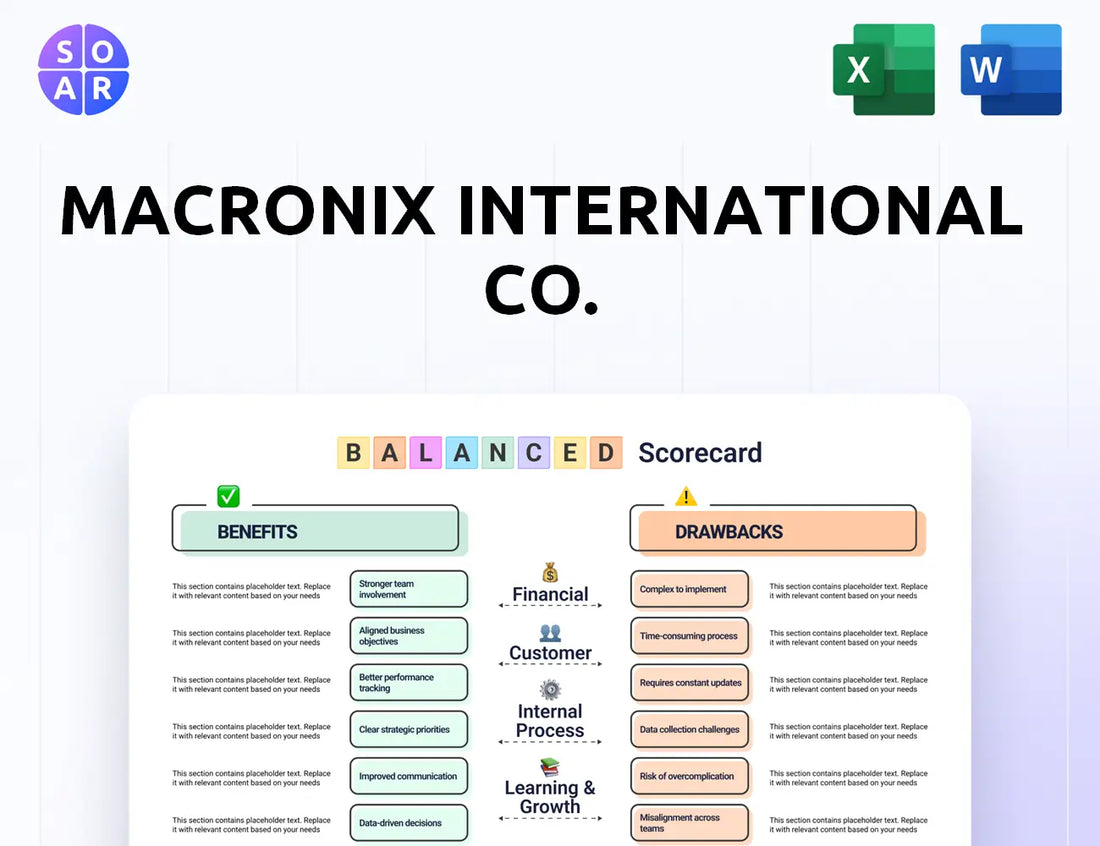Select 'Aligned business objectives' box
The image size is (1100, 846).
(x=409, y=636)
